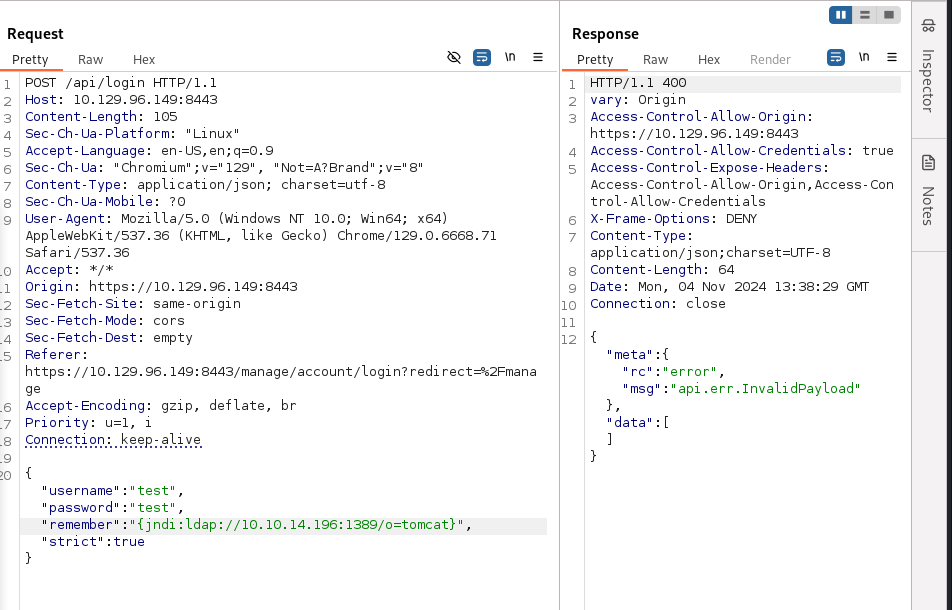The width and height of the screenshot is (952, 610).
Task: Click the POST /api/login request line
Action: tap(121, 83)
